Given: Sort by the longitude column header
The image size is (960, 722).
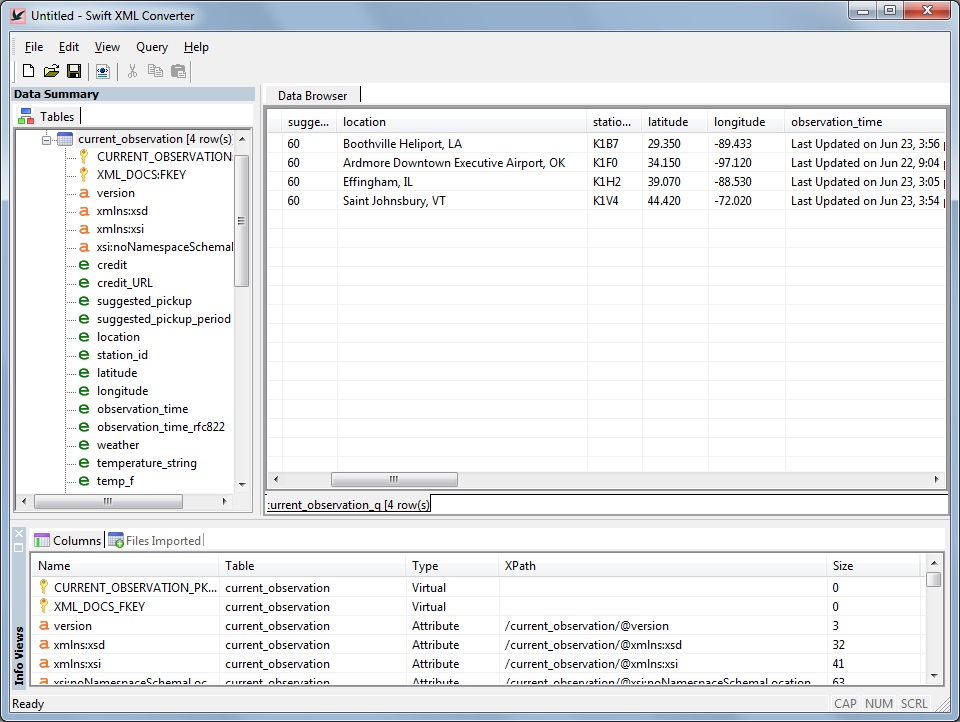Looking at the screenshot, I should [x=746, y=122].
